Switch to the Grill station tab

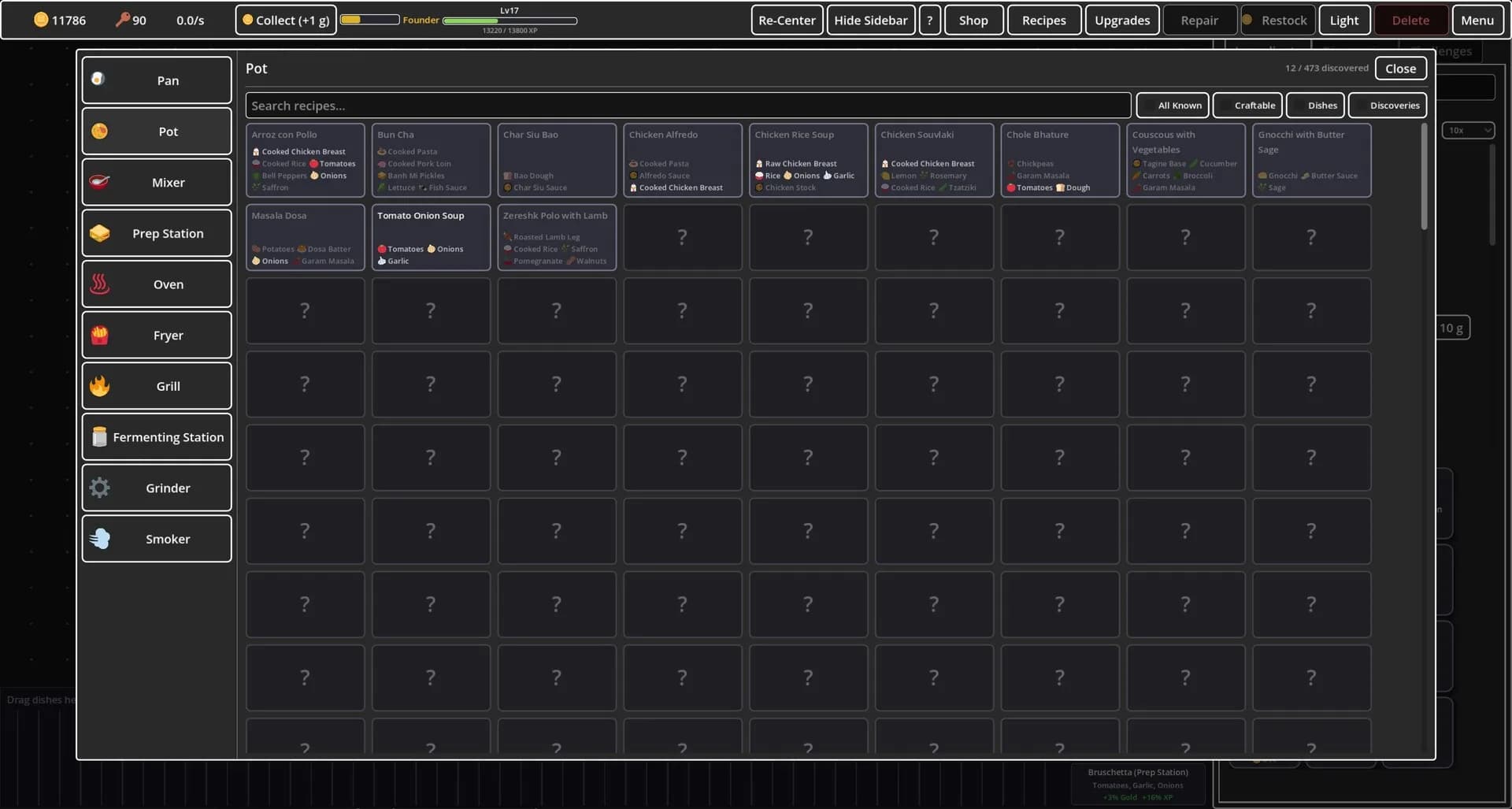(157, 386)
